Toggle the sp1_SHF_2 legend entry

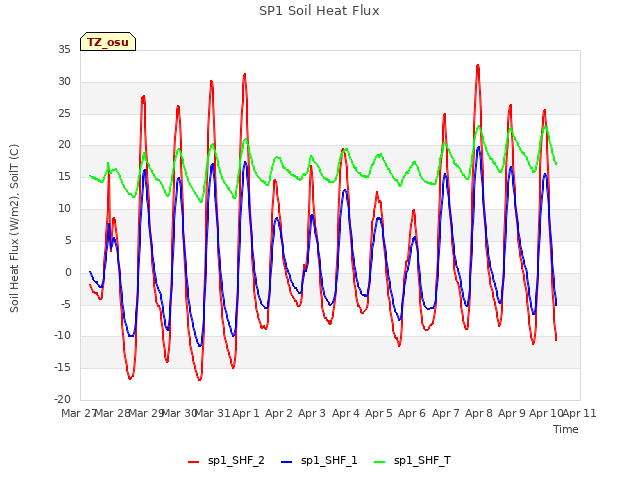click(226, 461)
